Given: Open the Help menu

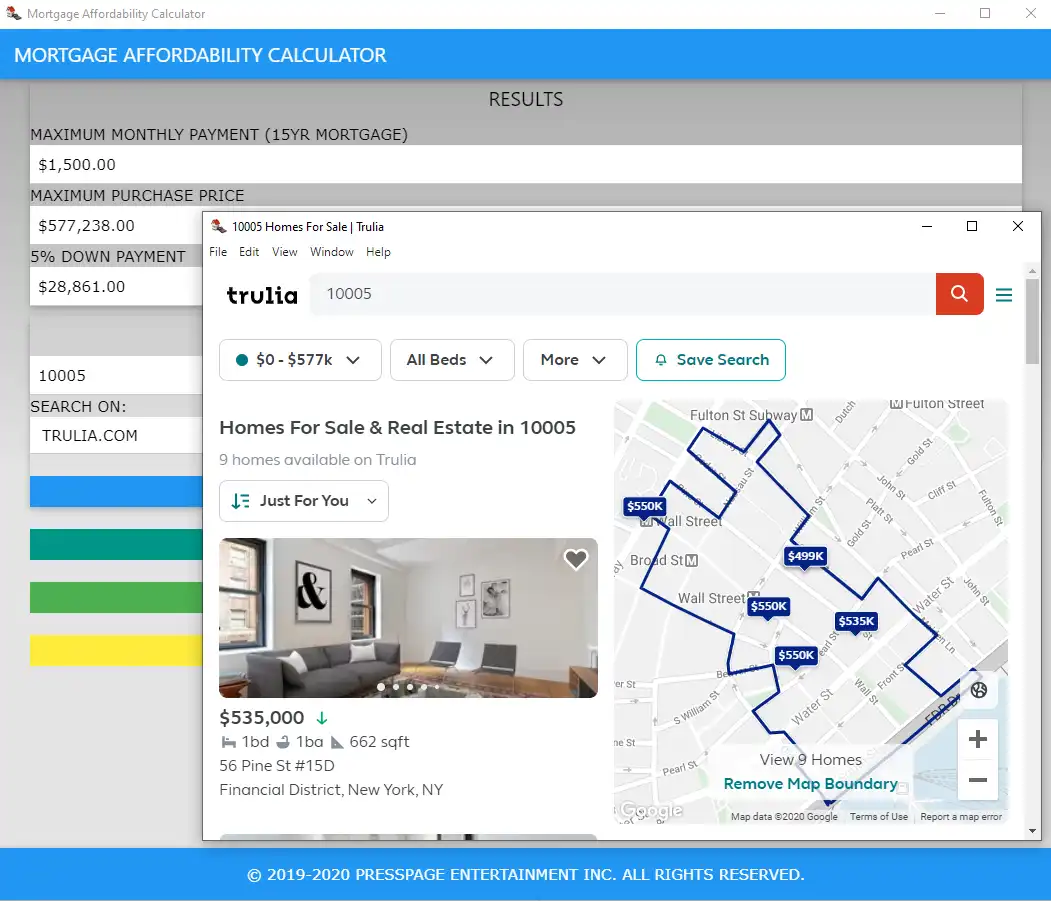Looking at the screenshot, I should pyautogui.click(x=378, y=252).
